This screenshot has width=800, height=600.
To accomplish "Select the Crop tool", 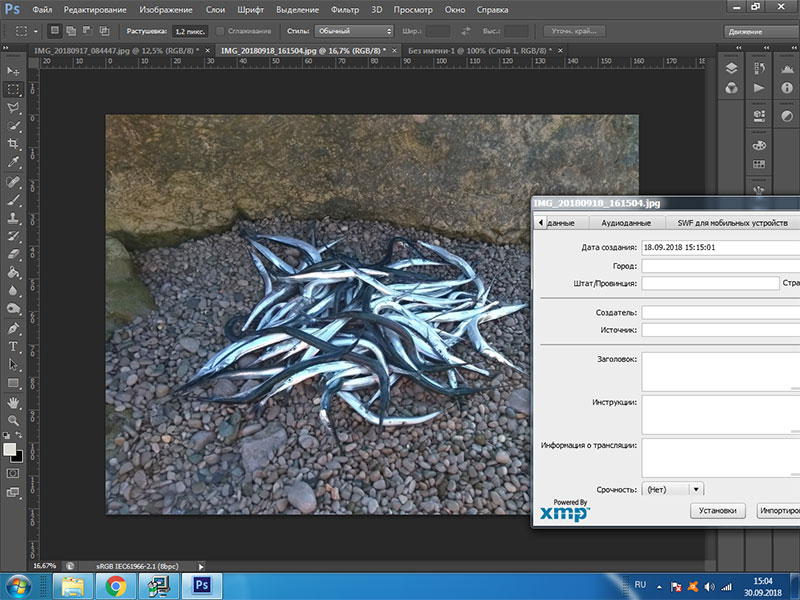I will point(14,144).
